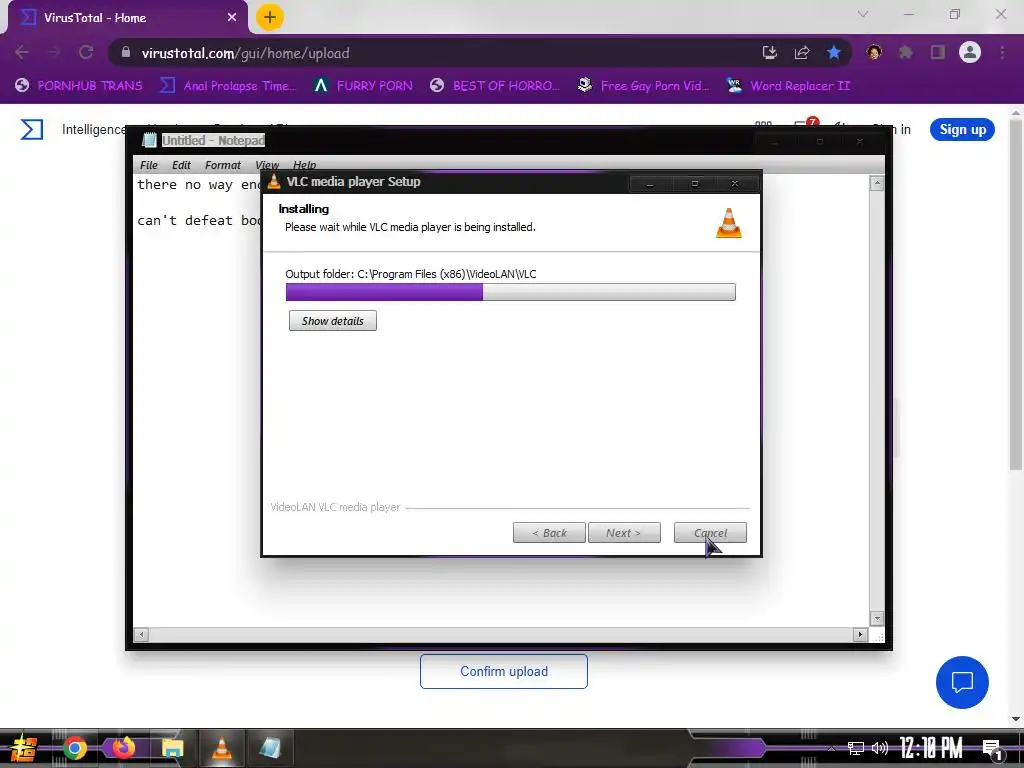Click Notepad vertical scrollbar up arrow
The image size is (1024, 768).
pos(877,184)
